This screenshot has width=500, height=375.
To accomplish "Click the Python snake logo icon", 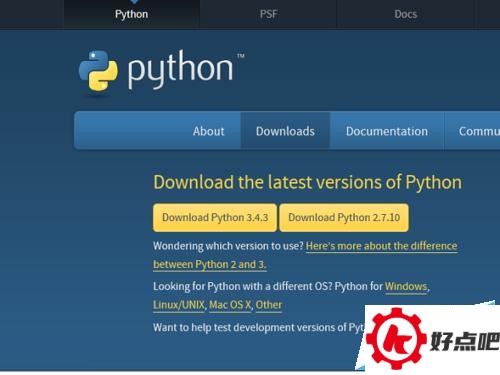I will (x=98, y=71).
